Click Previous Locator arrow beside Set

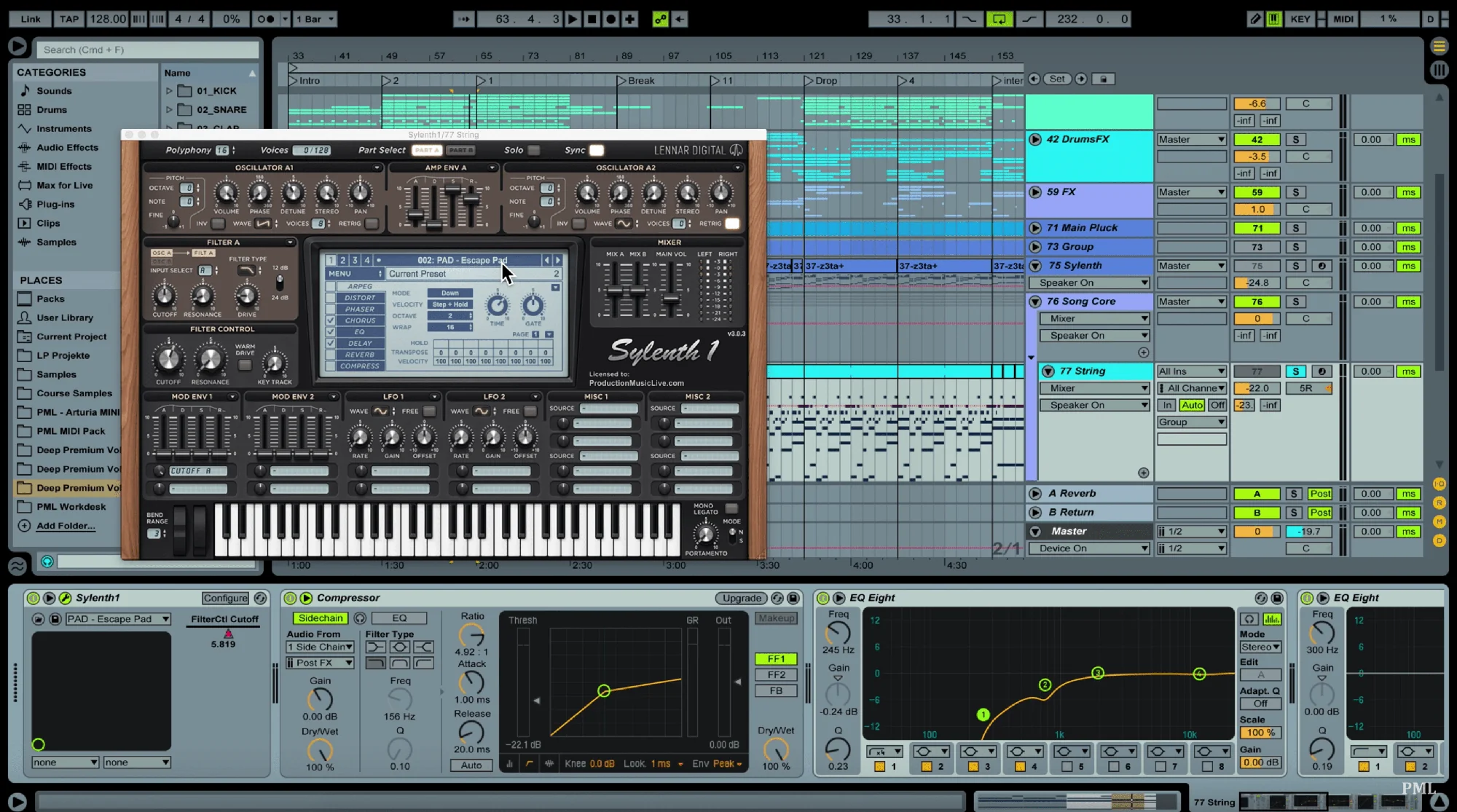[x=1034, y=79]
